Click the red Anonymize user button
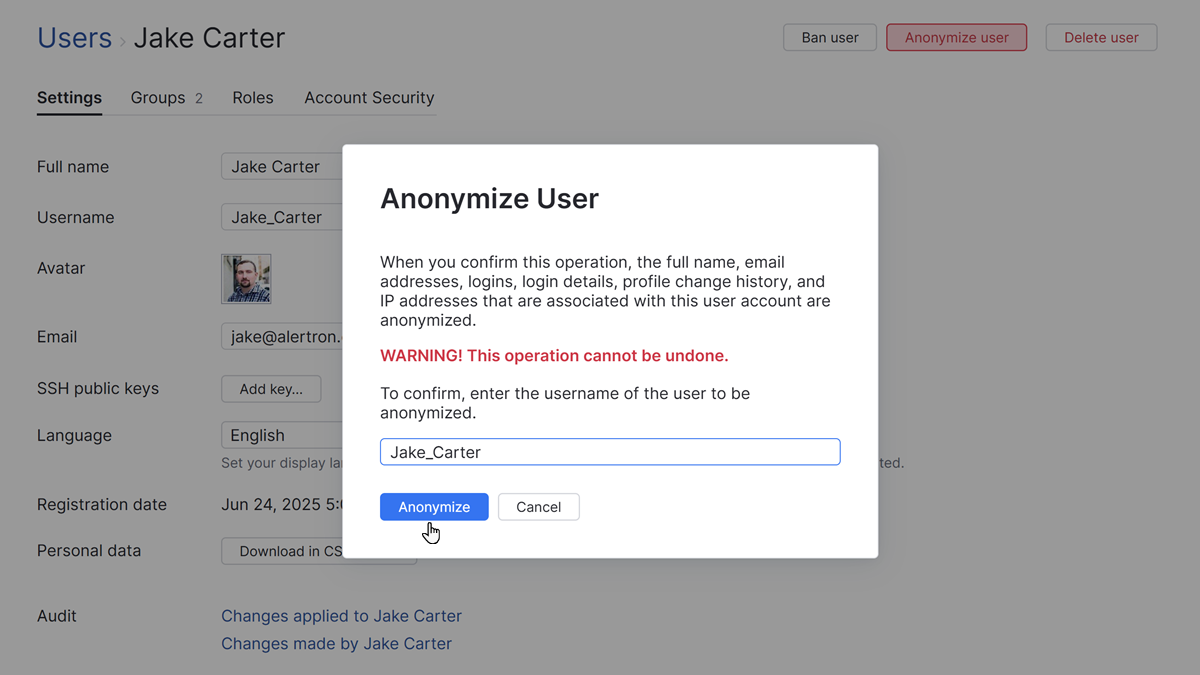This screenshot has height=675, width=1200. [x=956, y=37]
